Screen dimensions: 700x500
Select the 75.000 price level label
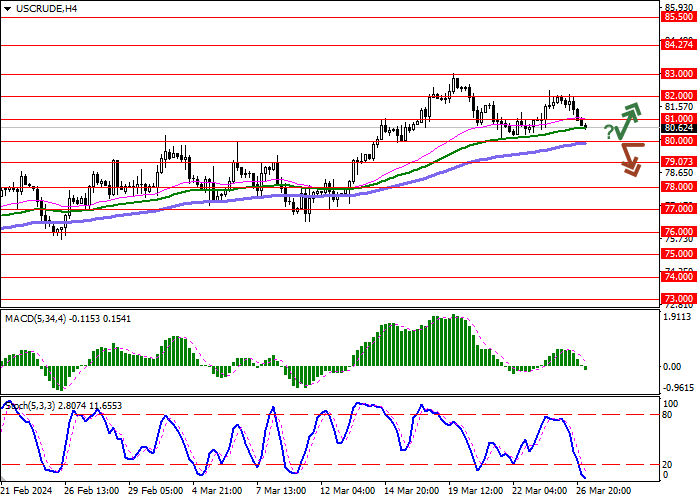pos(679,254)
